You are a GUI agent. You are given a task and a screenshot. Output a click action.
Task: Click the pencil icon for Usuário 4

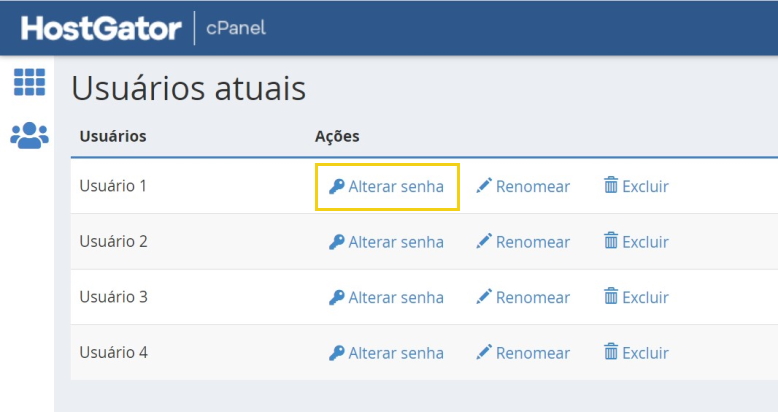tap(484, 352)
